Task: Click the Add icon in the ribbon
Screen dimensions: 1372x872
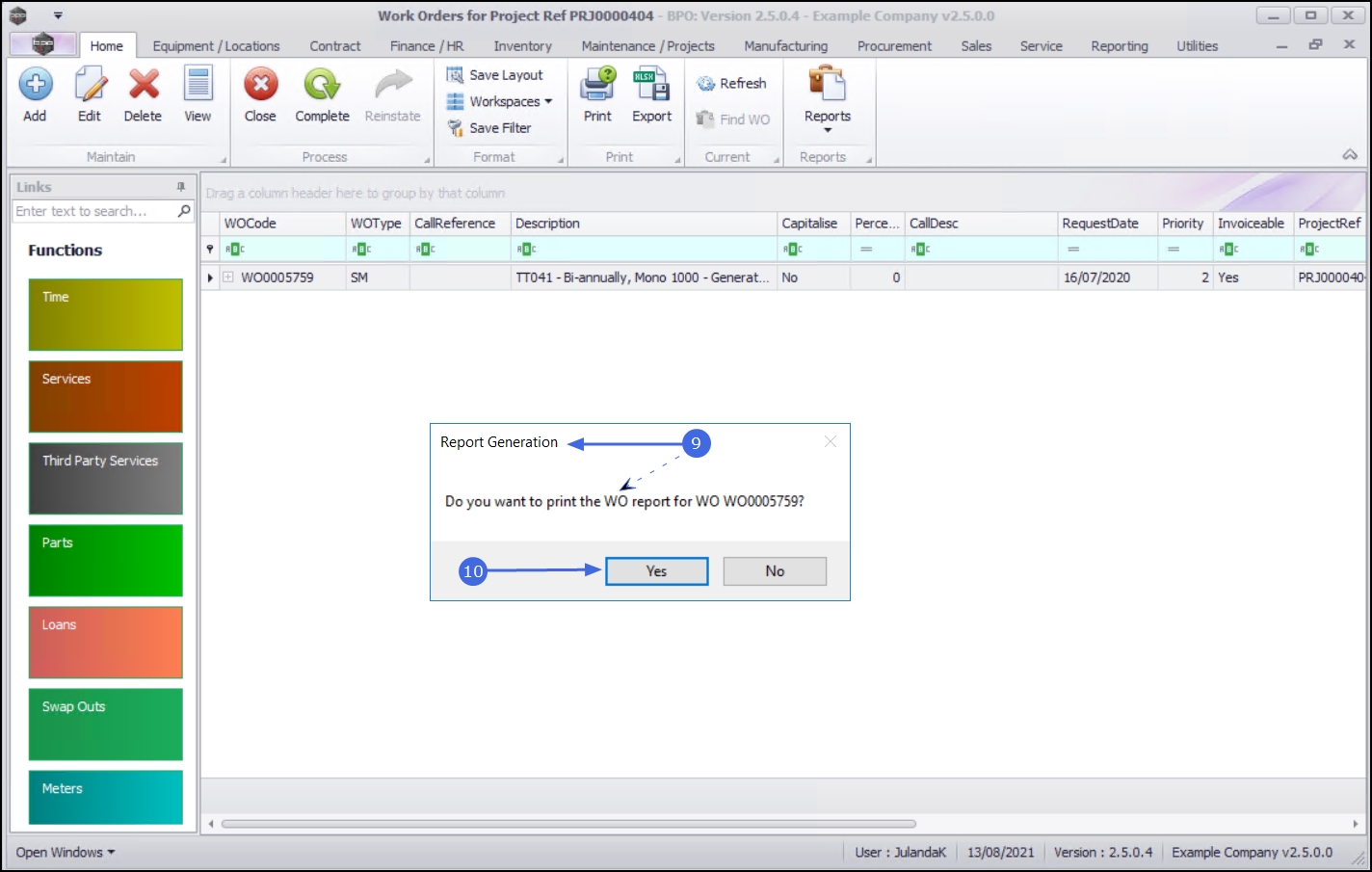Action: 36,85
